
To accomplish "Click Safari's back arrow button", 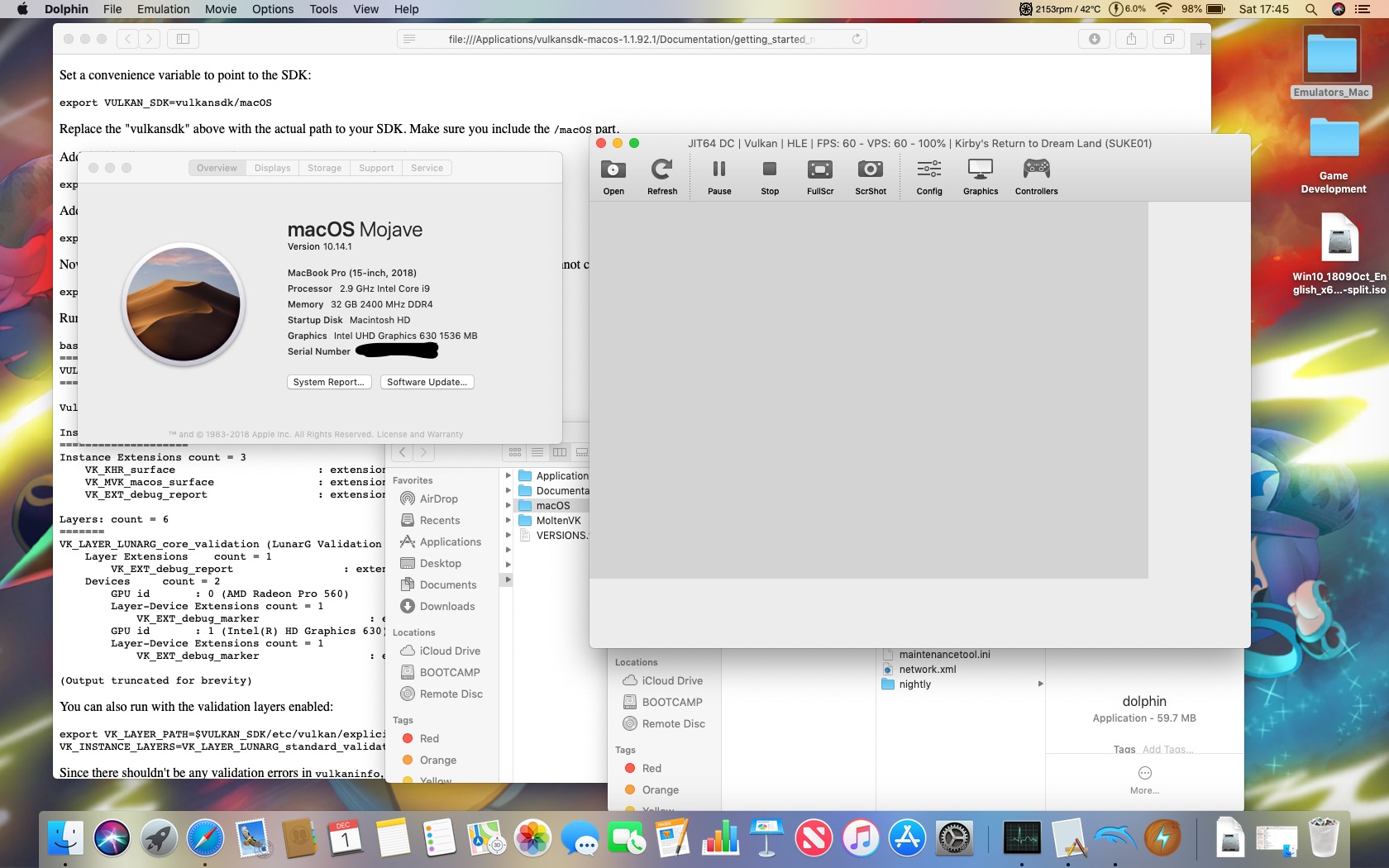I will pyautogui.click(x=128, y=39).
